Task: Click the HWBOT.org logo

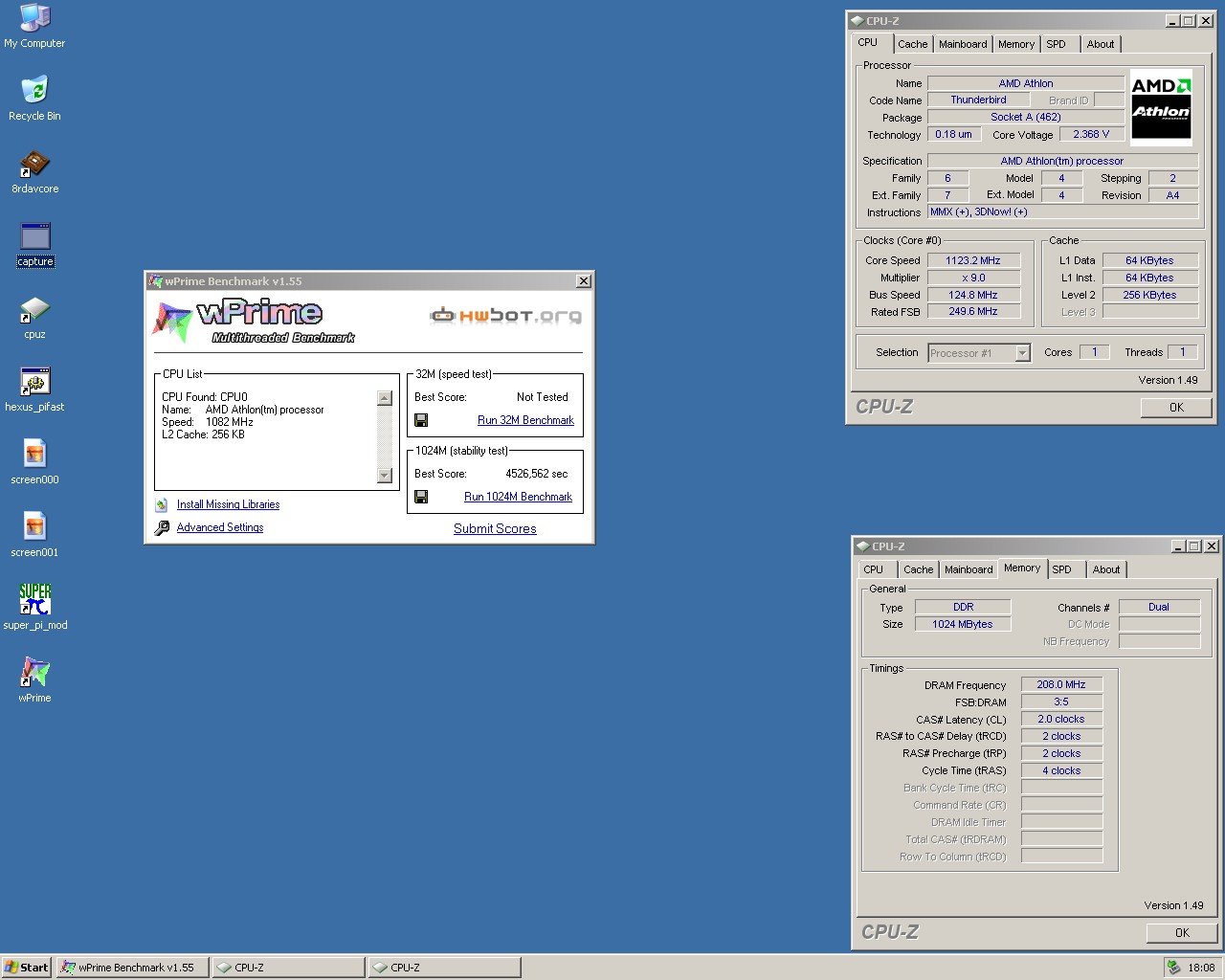Action: pyautogui.click(x=505, y=316)
